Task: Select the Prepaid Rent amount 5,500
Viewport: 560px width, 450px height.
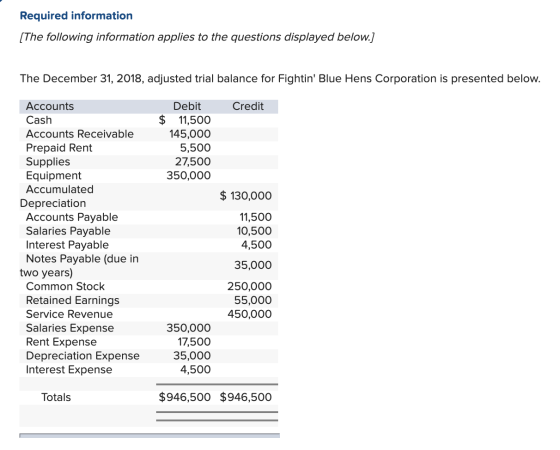Action: pyautogui.click(x=195, y=148)
